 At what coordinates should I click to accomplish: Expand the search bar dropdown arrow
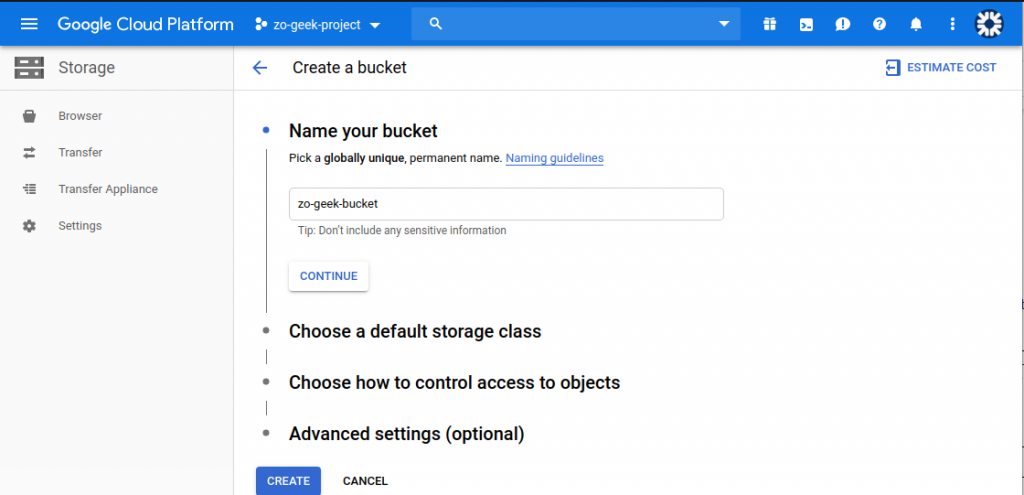[x=724, y=24]
